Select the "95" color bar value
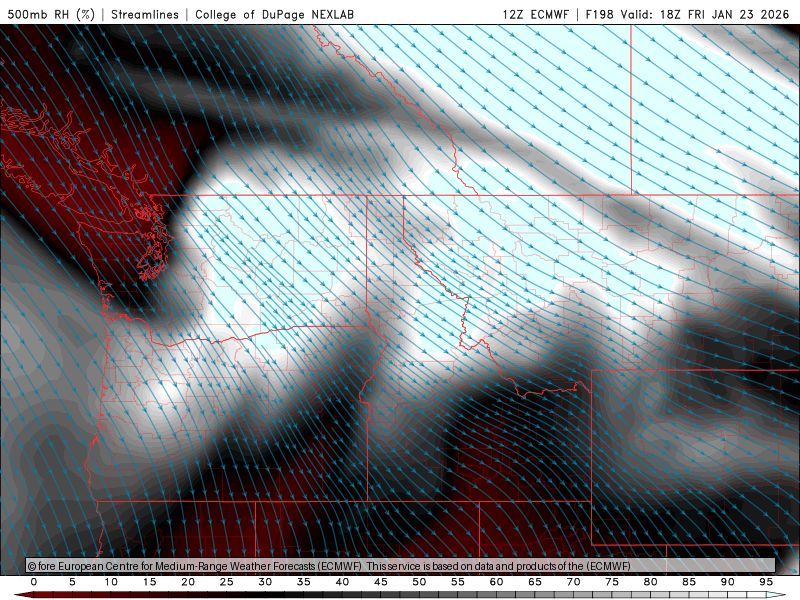The width and height of the screenshot is (800, 600). click(766, 582)
